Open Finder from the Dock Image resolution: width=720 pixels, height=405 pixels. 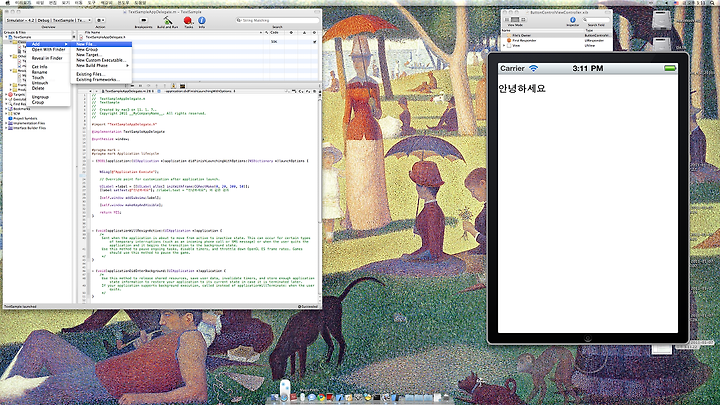pyautogui.click(x=275, y=398)
